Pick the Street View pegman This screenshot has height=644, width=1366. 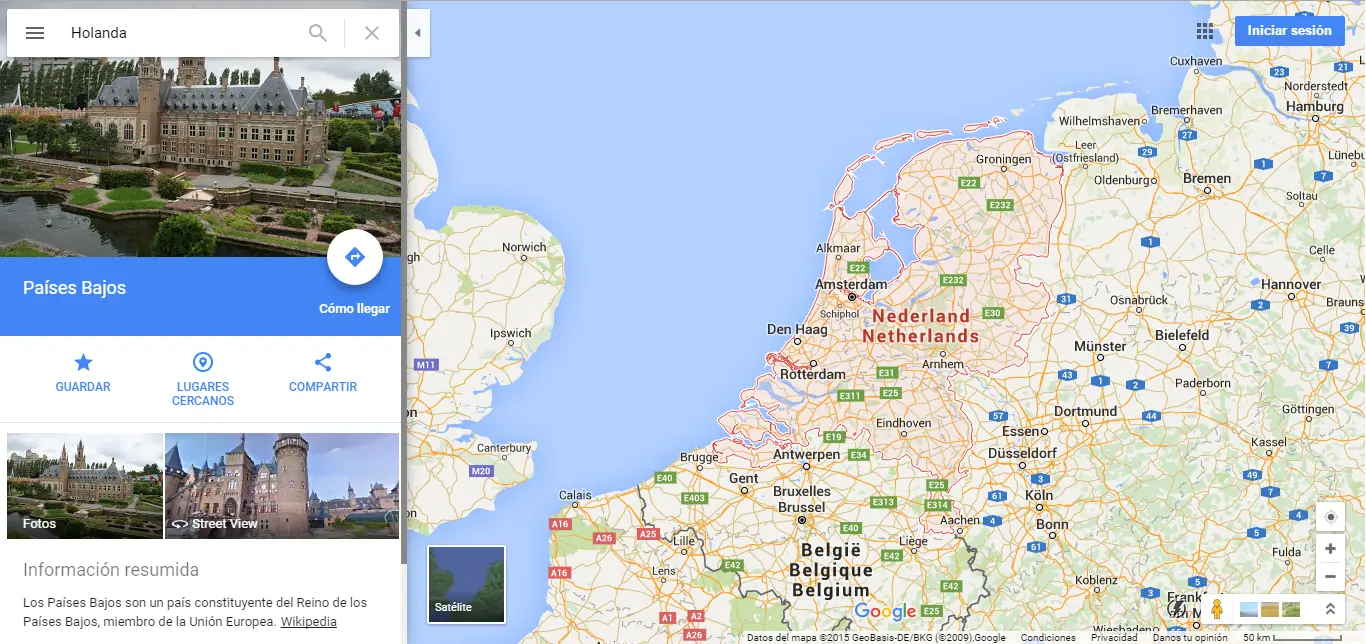pos(1217,608)
